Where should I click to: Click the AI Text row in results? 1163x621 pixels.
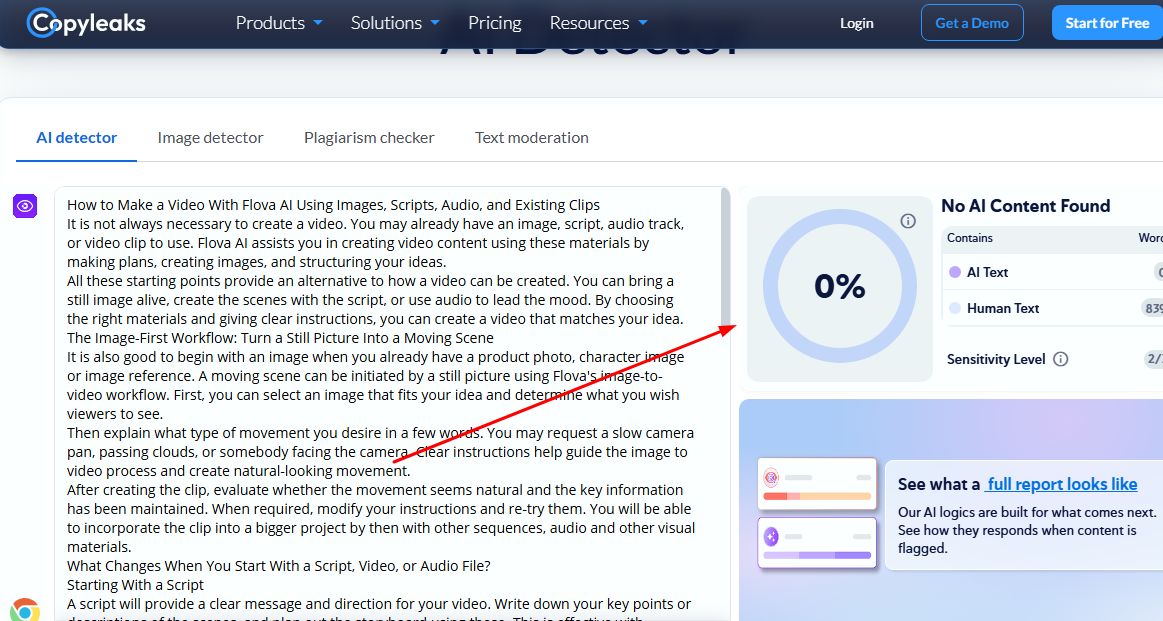[x=1052, y=272]
